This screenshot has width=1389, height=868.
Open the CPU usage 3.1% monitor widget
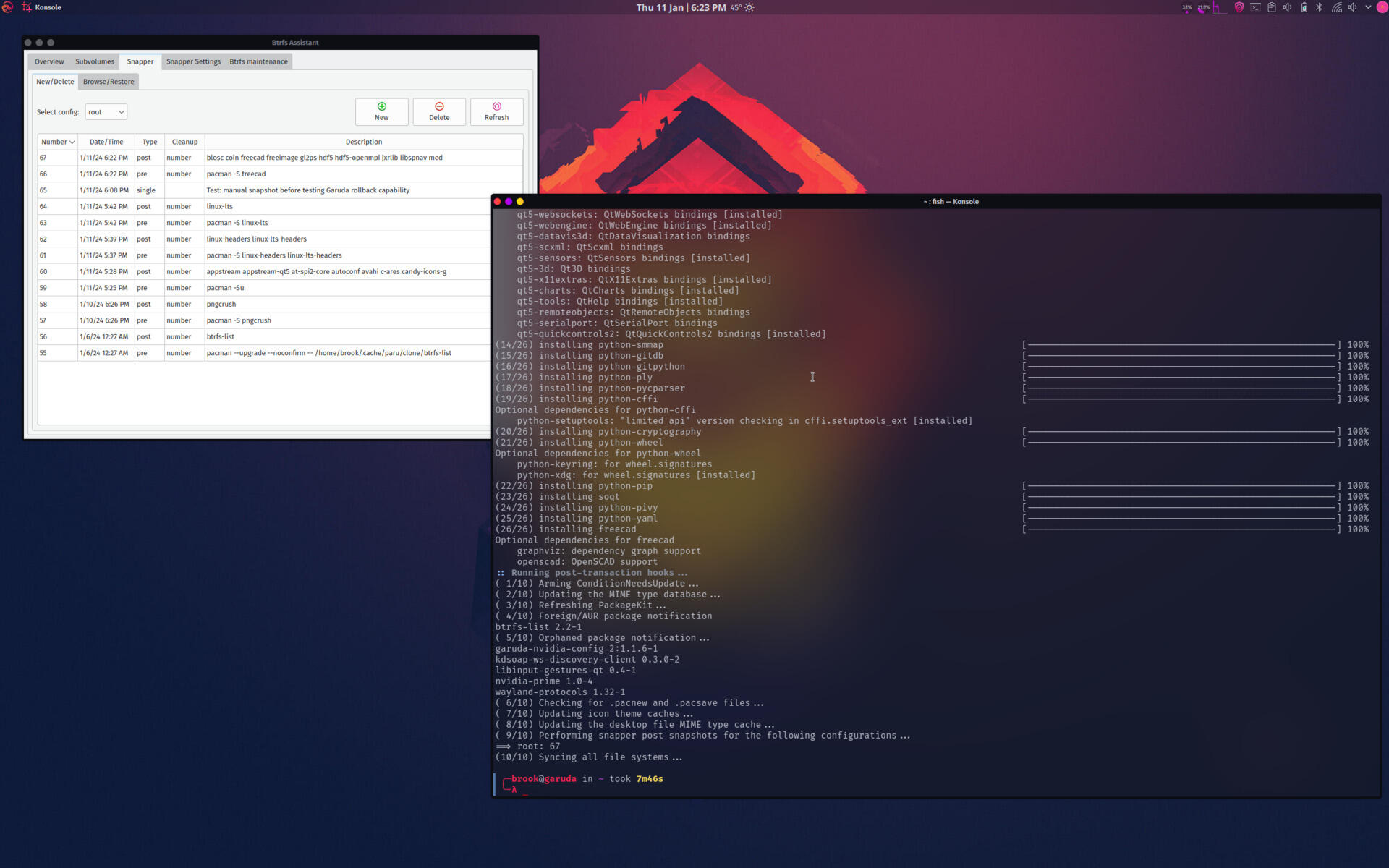click(1186, 7)
